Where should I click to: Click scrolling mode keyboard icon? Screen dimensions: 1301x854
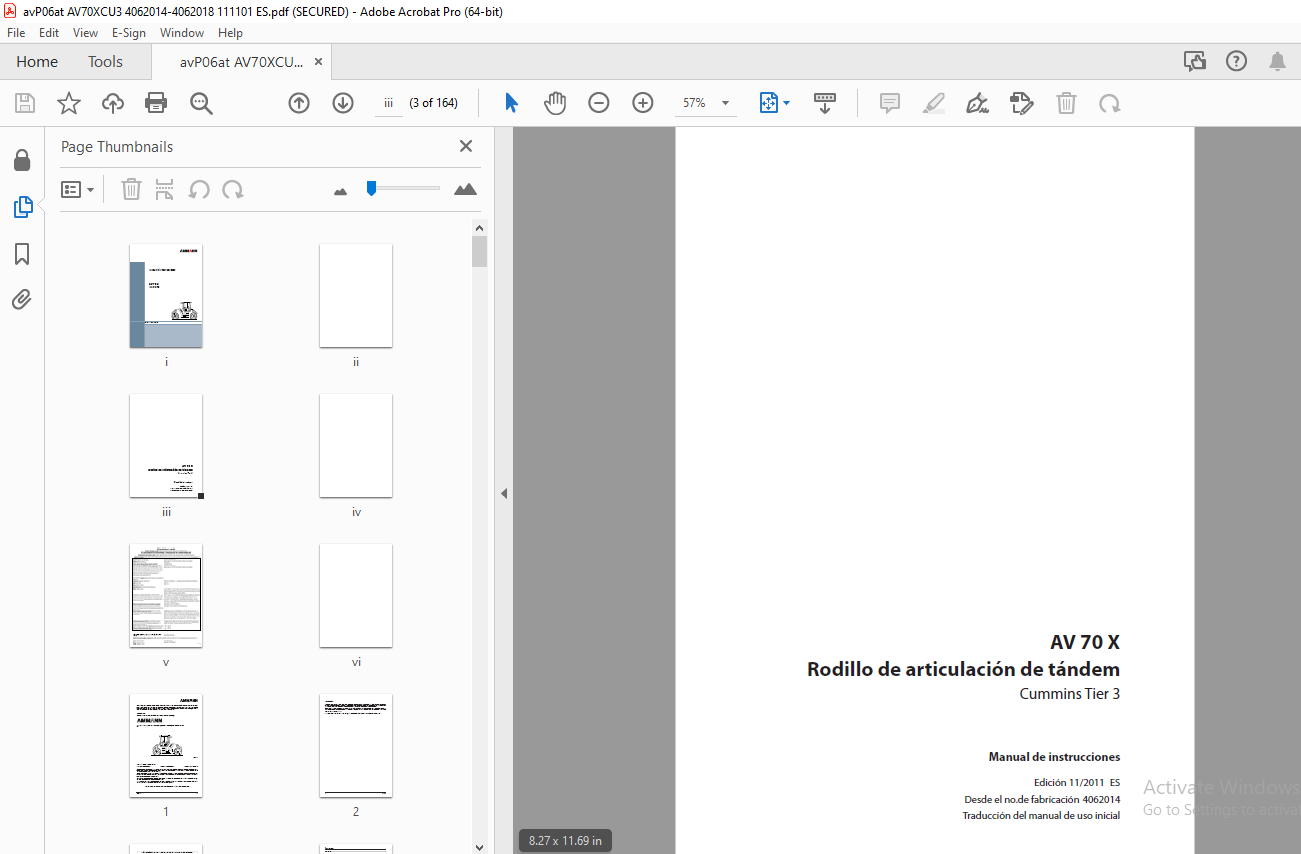[x=825, y=103]
